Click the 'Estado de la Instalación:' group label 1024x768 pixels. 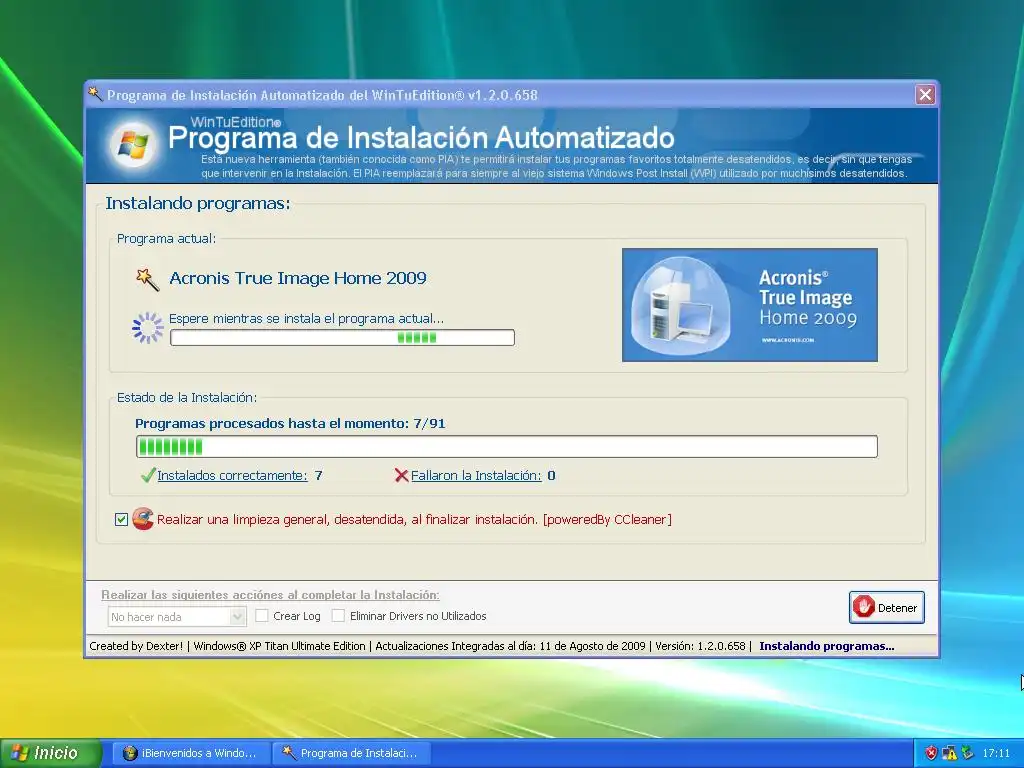click(x=187, y=397)
